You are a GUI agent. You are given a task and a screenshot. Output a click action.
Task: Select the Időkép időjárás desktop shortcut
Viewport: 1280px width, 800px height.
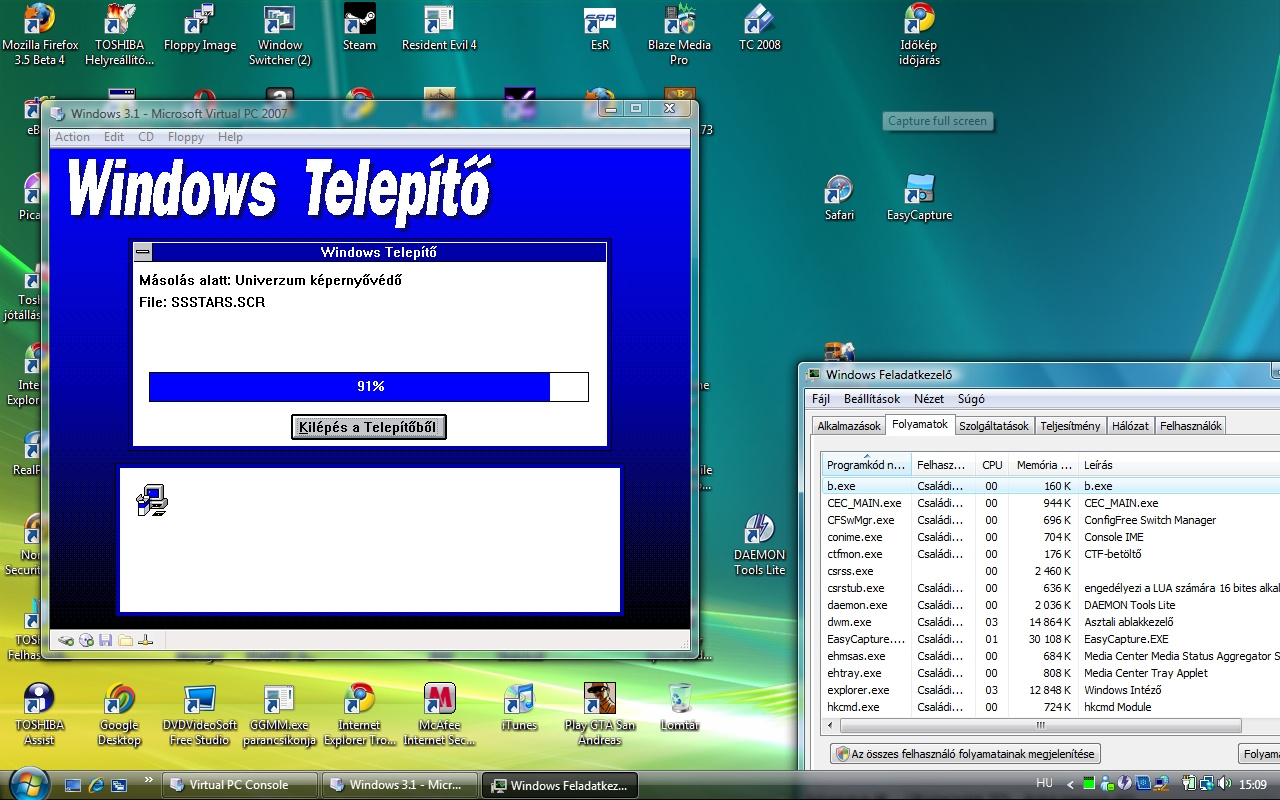click(920, 35)
